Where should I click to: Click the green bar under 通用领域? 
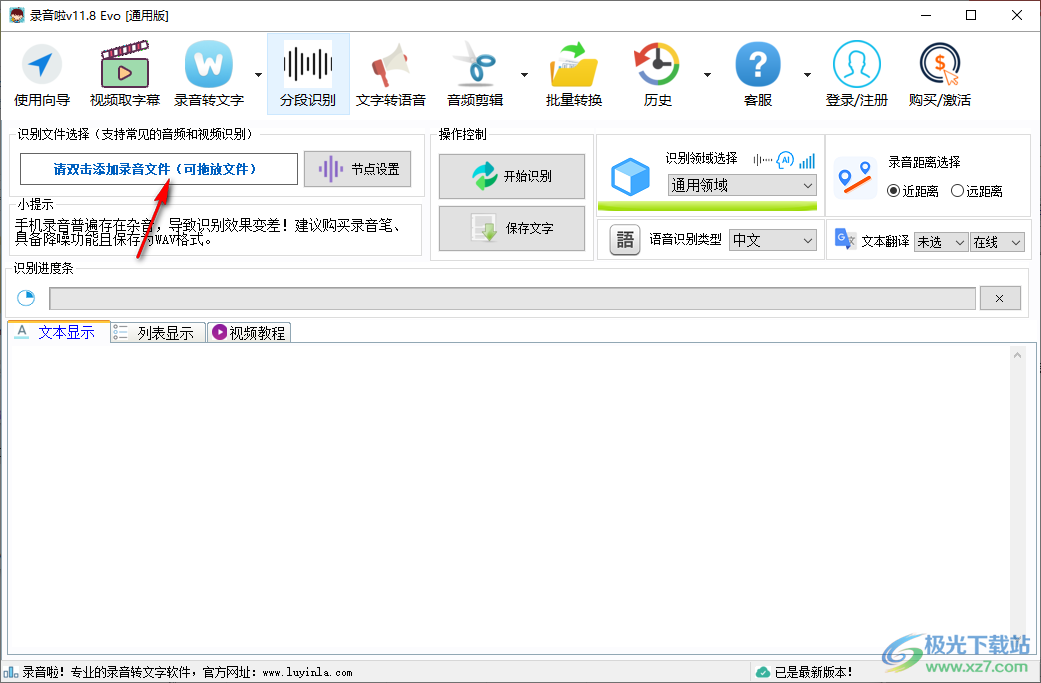pos(708,206)
